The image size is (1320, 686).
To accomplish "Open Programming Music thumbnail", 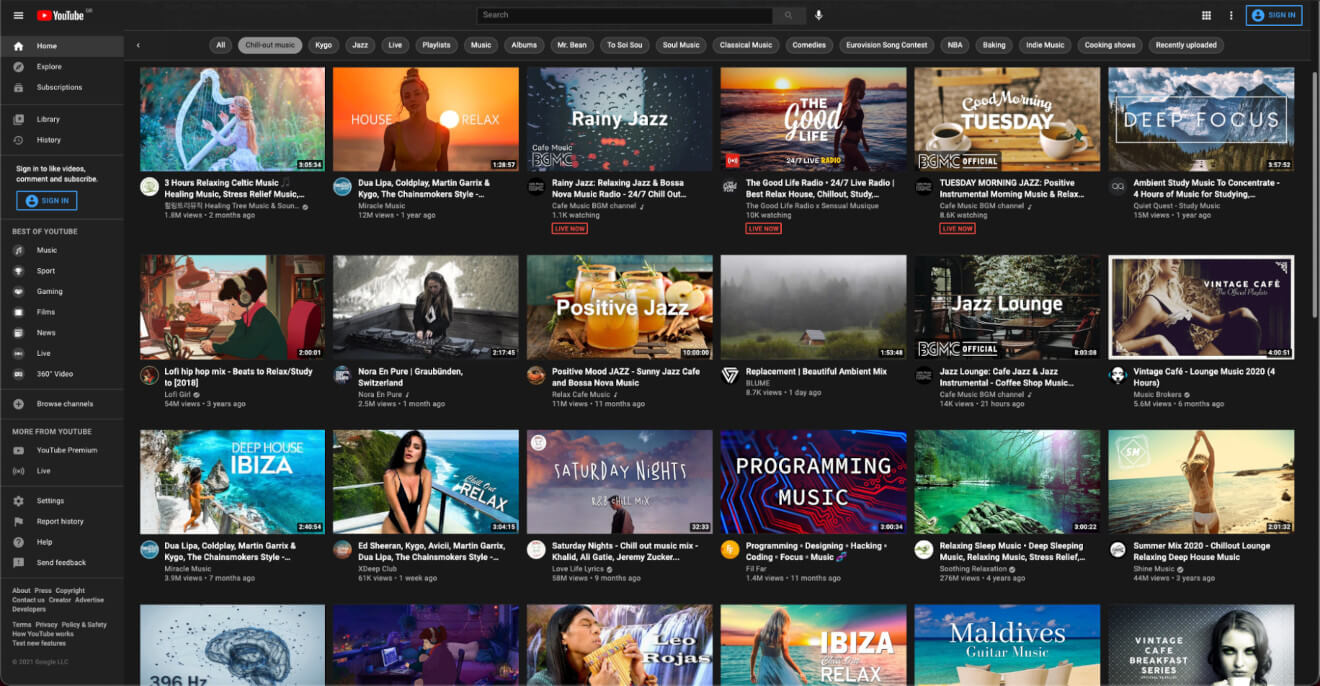I will point(813,482).
